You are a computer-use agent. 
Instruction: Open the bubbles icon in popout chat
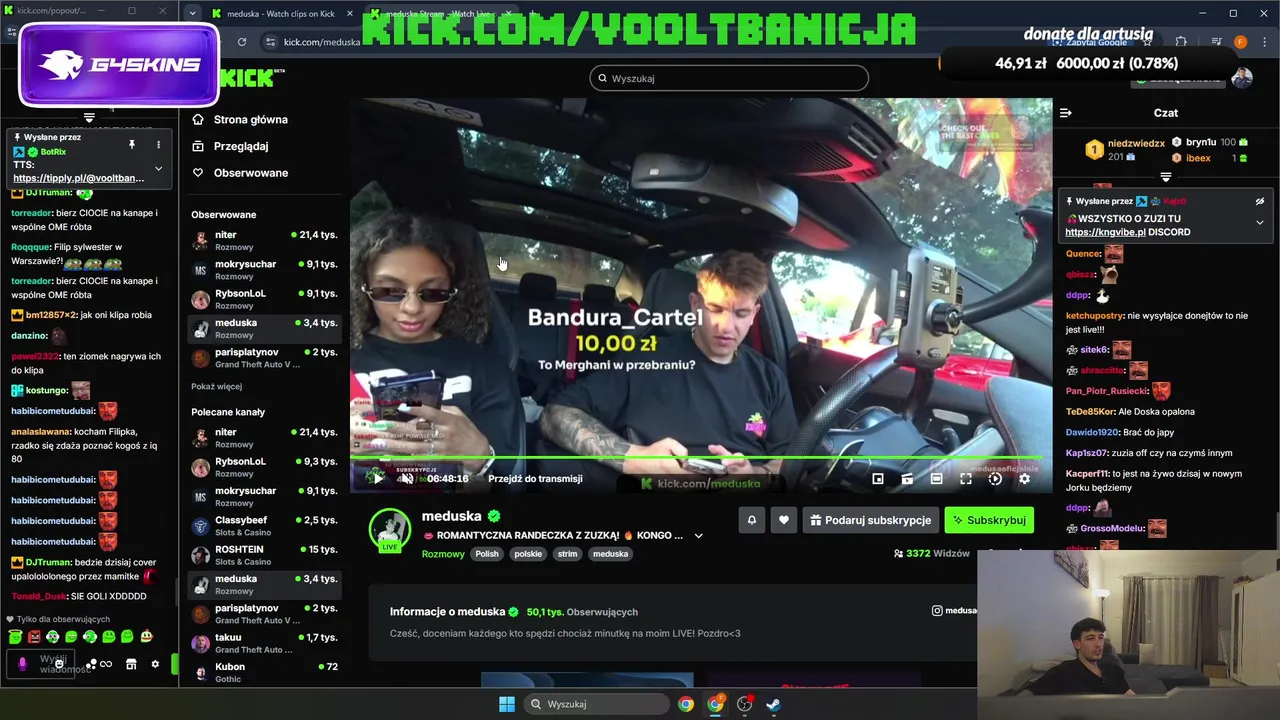point(91,664)
